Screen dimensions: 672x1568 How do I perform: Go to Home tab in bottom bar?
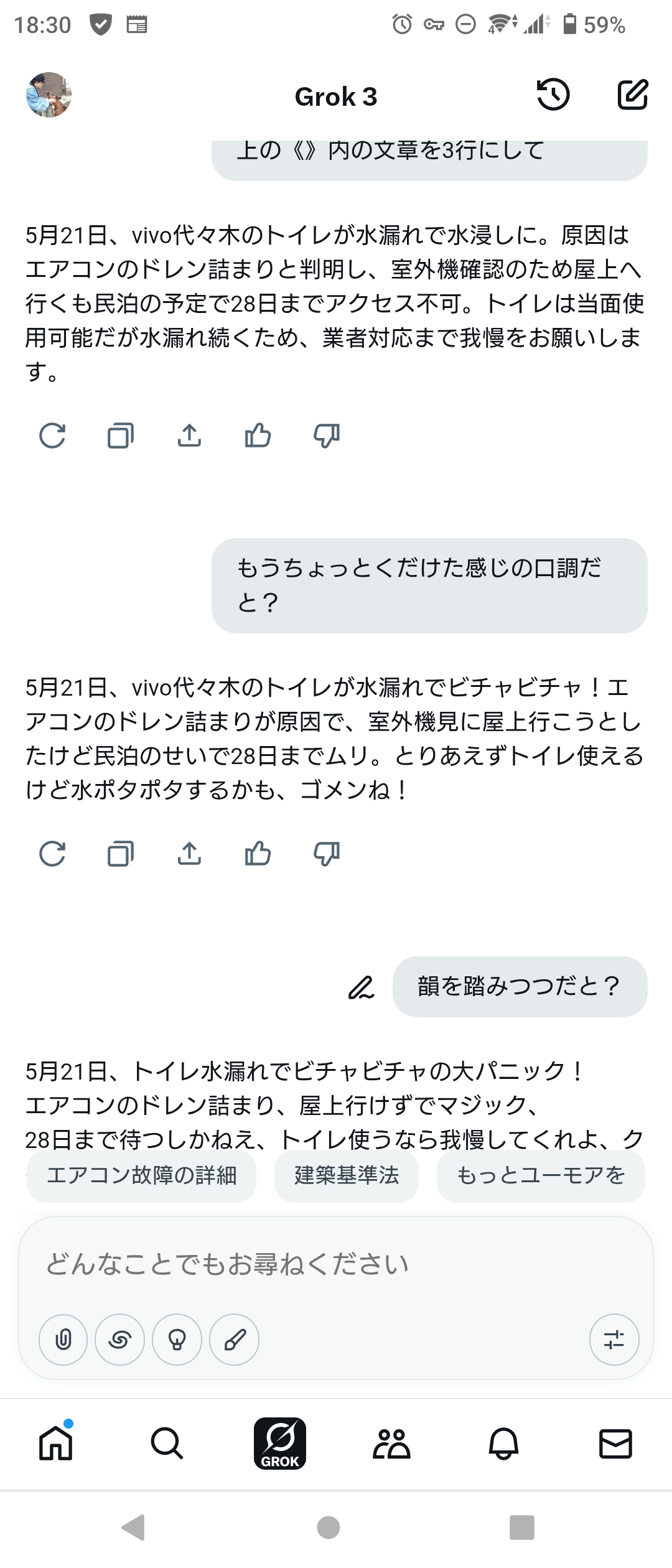coord(56,1443)
